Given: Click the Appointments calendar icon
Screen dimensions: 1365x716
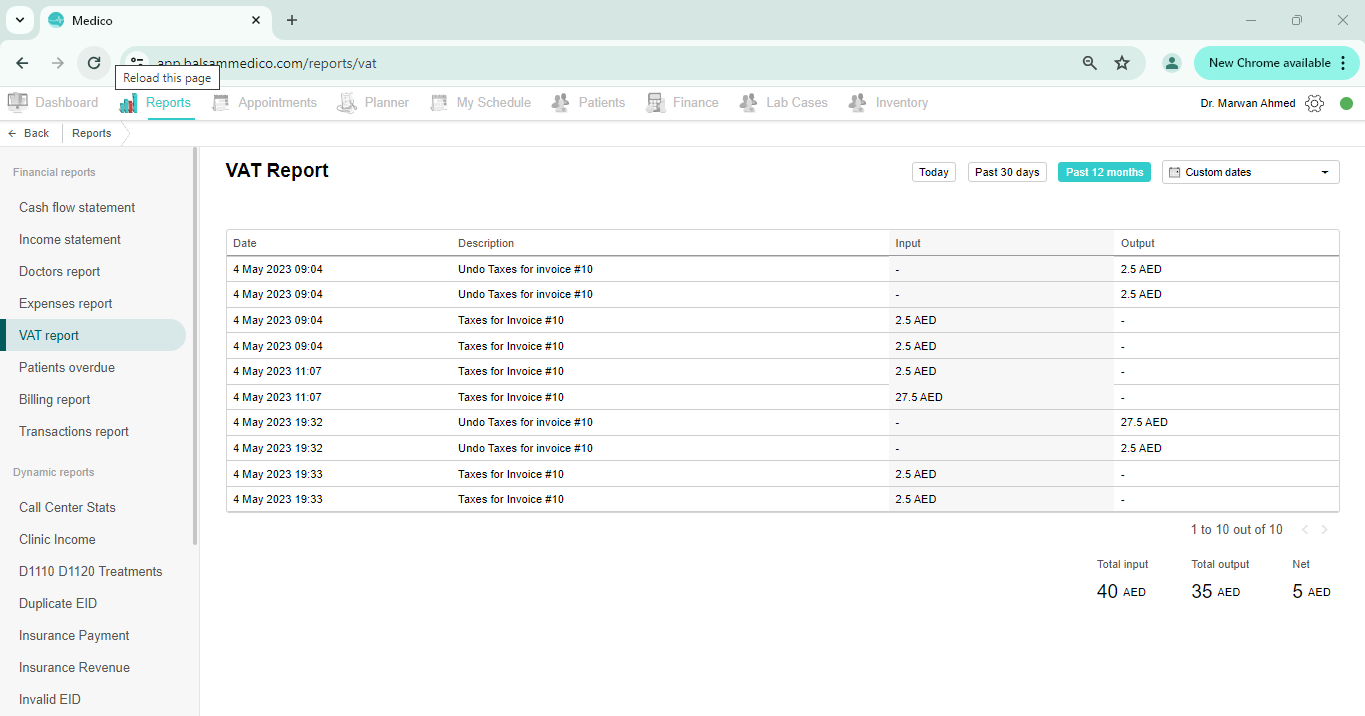Looking at the screenshot, I should point(221,102).
